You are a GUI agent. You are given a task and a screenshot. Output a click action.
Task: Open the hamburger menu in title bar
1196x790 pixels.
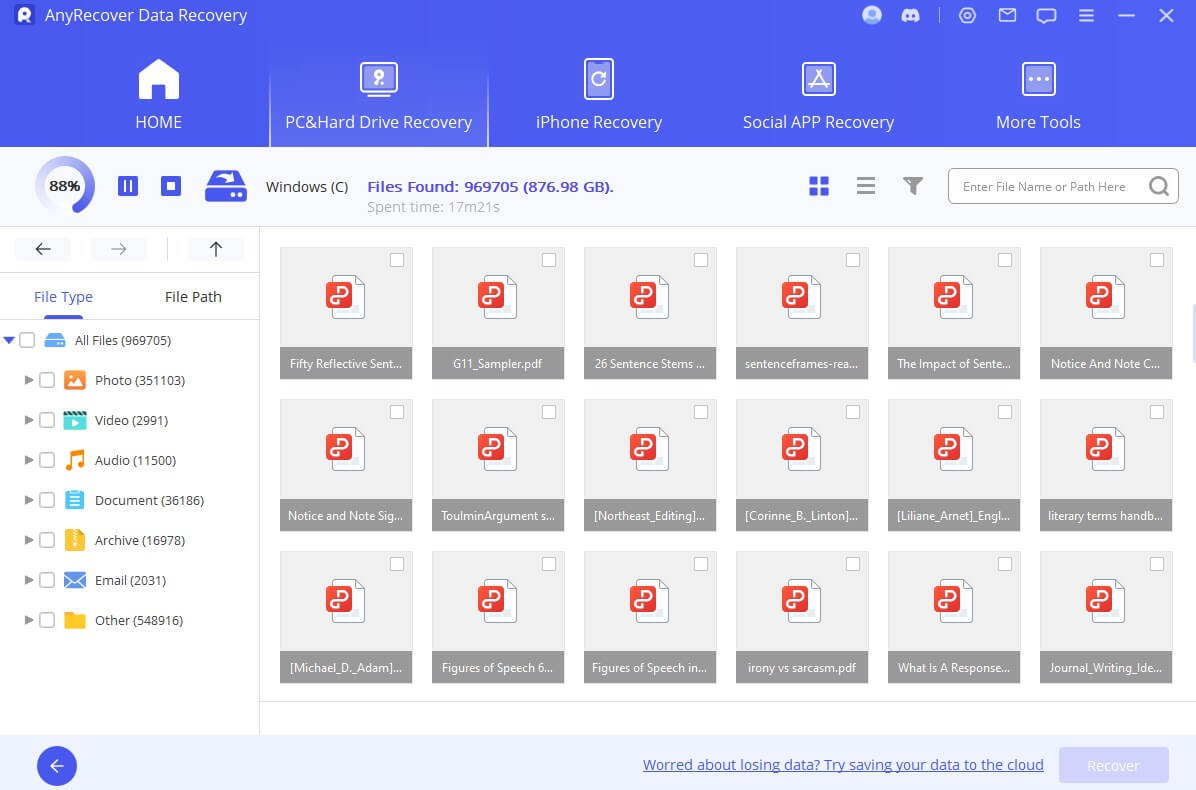coord(1087,15)
